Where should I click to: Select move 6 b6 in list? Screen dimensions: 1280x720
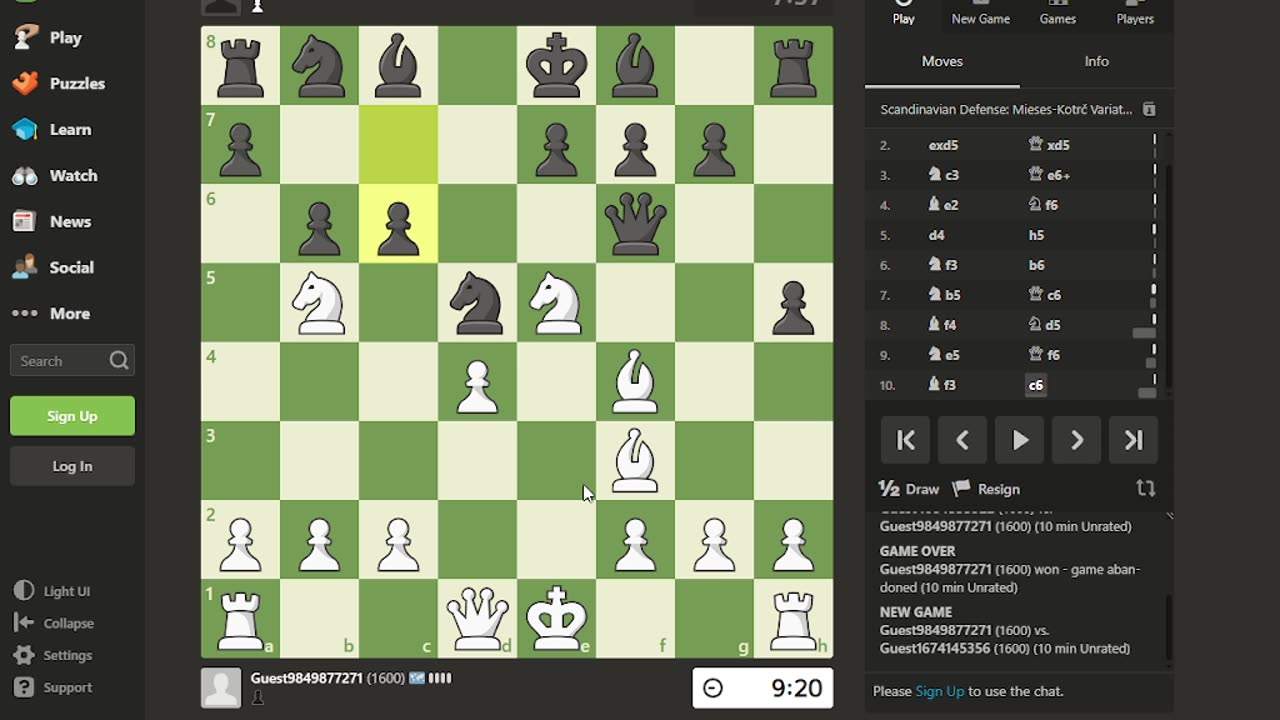[x=1036, y=265]
